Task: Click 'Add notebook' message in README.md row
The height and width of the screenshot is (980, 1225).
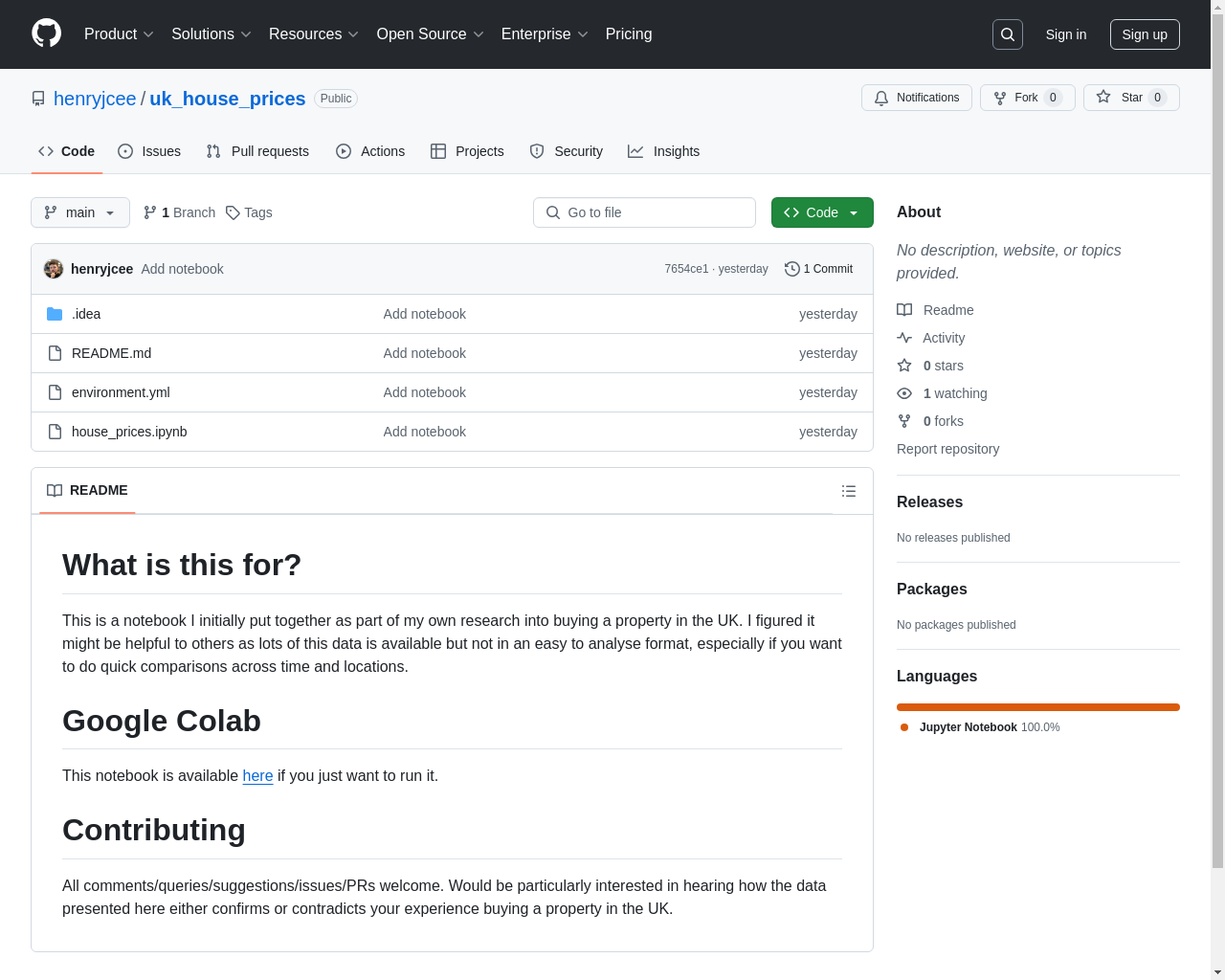Action: [x=424, y=353]
